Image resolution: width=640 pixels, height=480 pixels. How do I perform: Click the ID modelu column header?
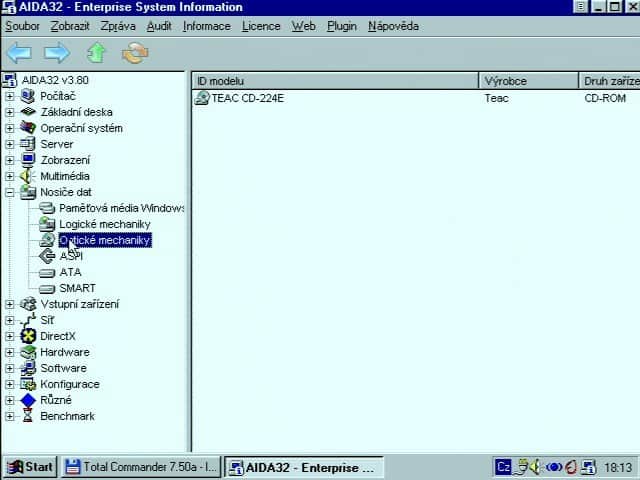click(335, 81)
